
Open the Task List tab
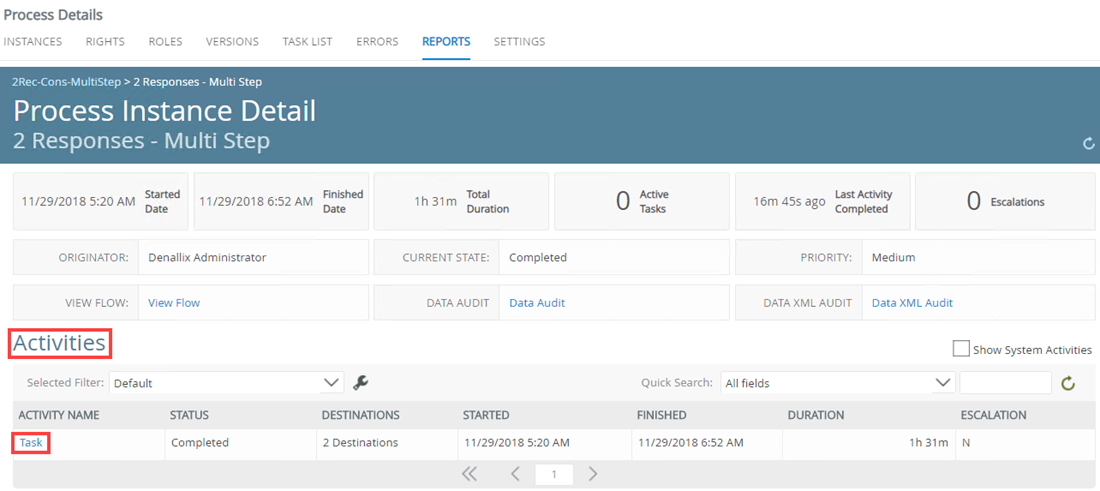tap(307, 41)
